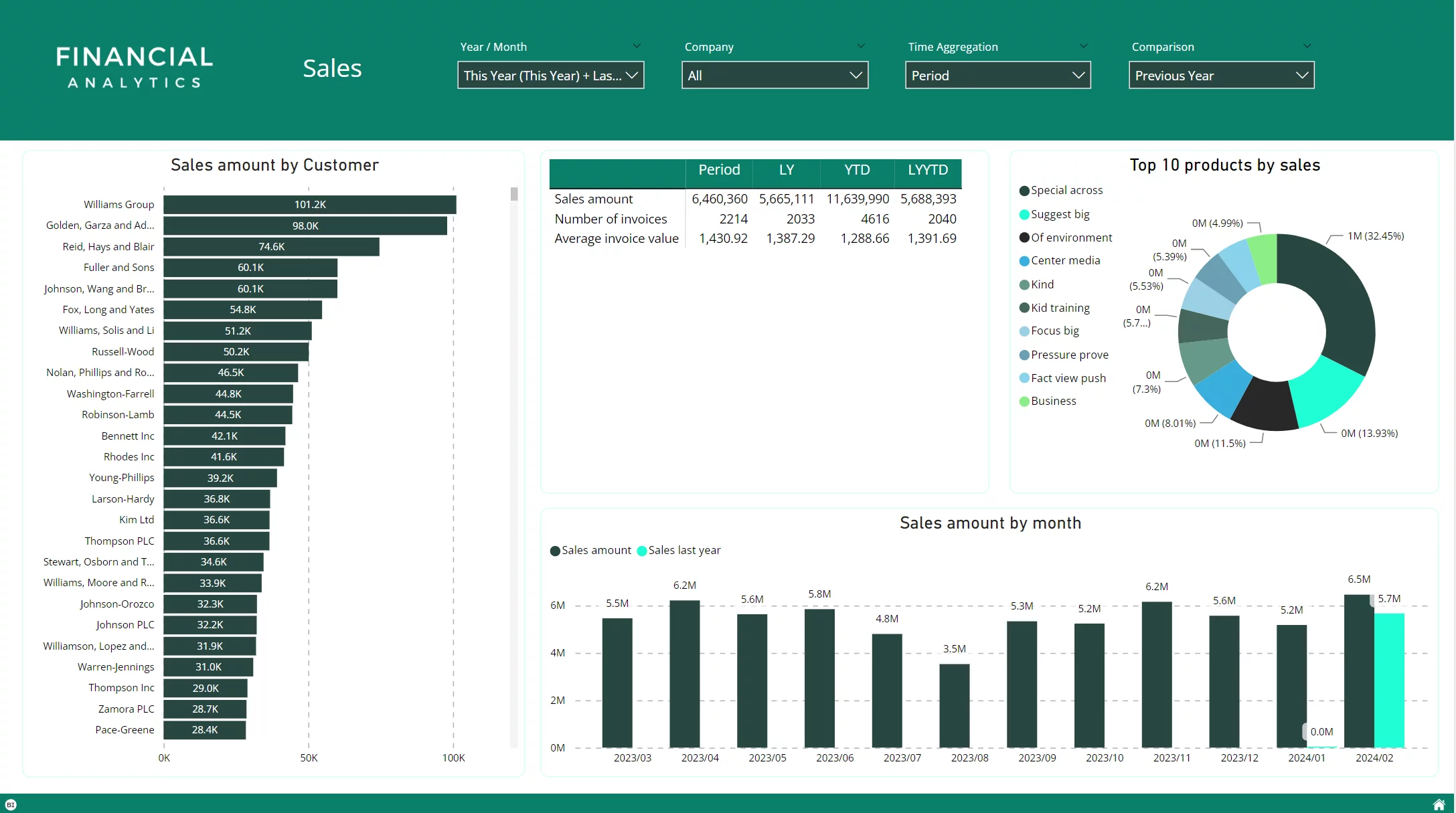The width and height of the screenshot is (1456, 813).
Task: Click chevron above Comparison slicer
Action: pyautogui.click(x=1307, y=46)
